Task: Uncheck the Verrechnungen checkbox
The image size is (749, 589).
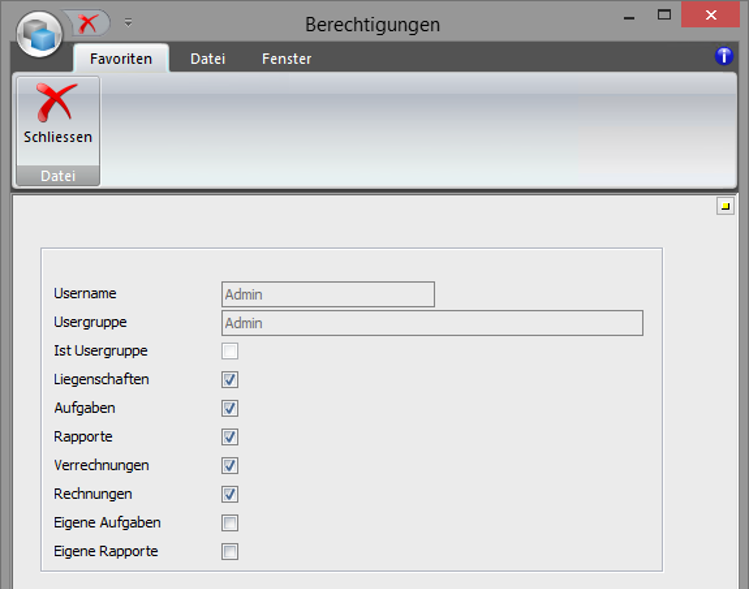Action: pos(230,465)
